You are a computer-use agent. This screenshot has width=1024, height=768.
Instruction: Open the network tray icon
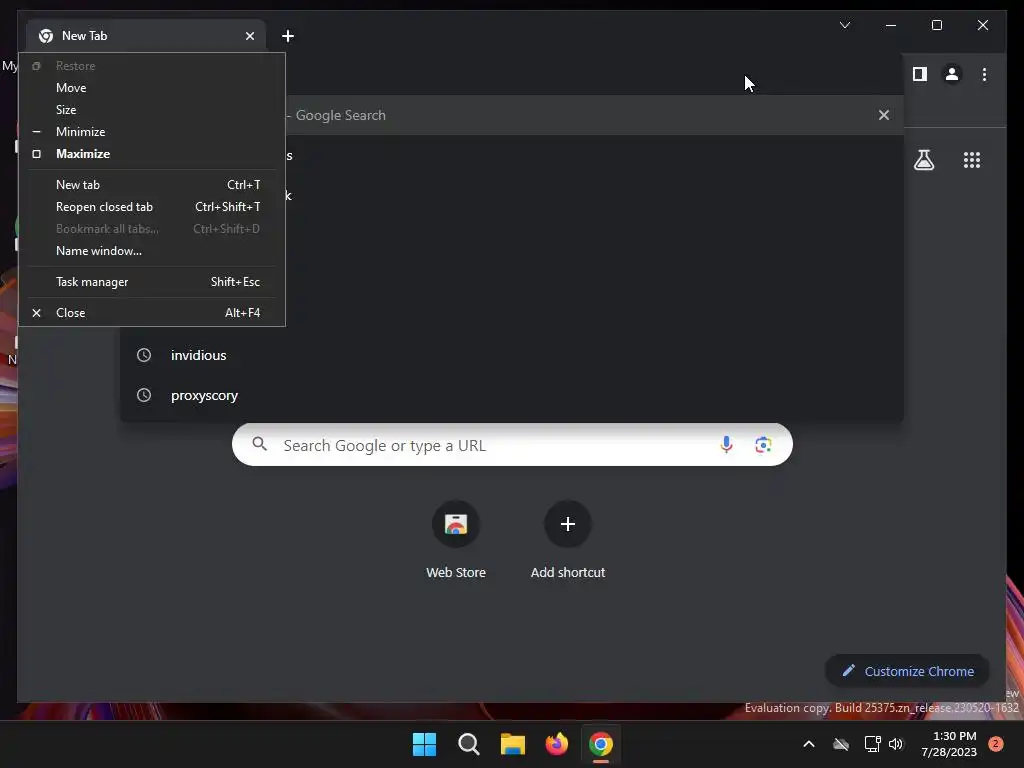click(872, 744)
